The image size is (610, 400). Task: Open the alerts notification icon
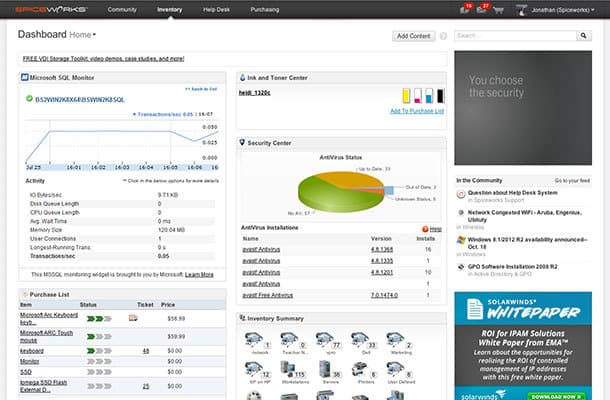click(466, 9)
